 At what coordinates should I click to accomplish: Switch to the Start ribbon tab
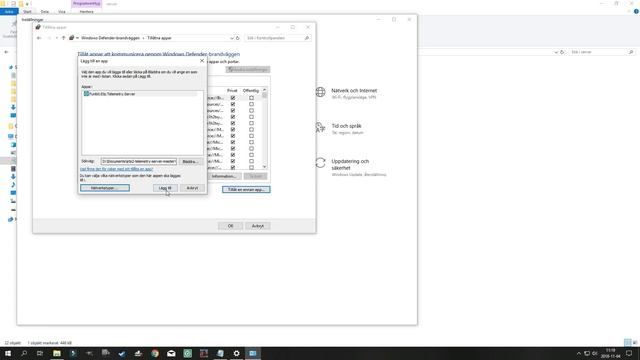27,11
